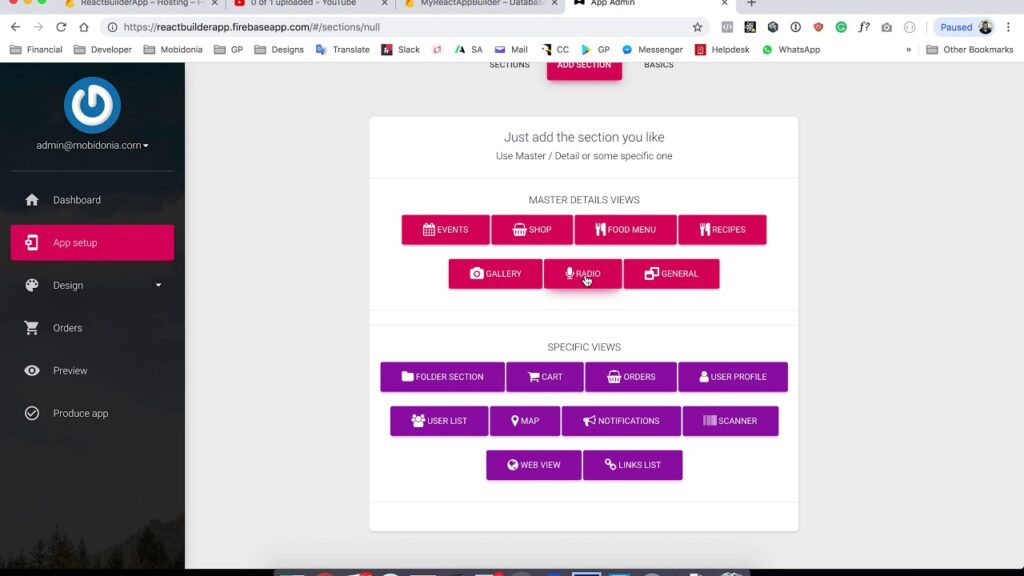Open Dashboard in the sidebar
Viewport: 1024px width, 576px height.
92,200
